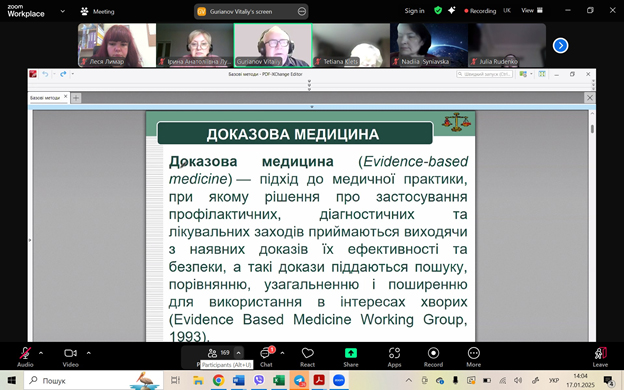Unmute microphone with the Audio button
Image resolution: width=624 pixels, height=390 pixels.
tap(25, 356)
